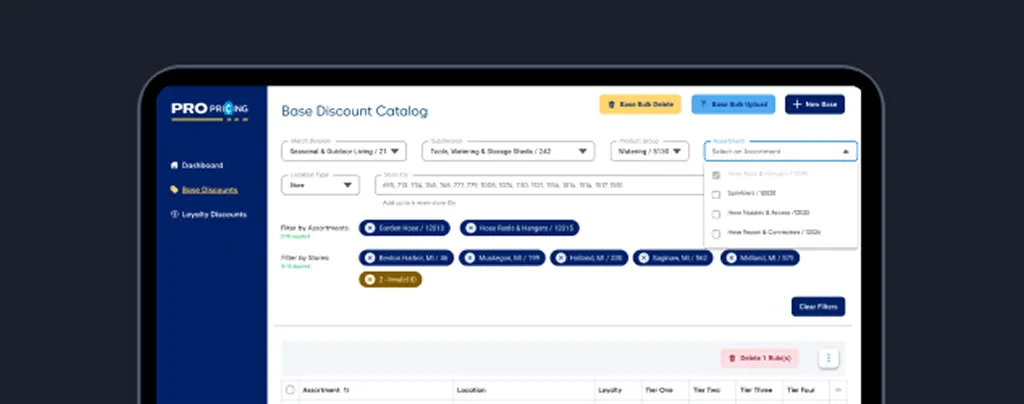Remove the Hose Reels & Hangers filter chip
The height and width of the screenshot is (404, 1024).
pyautogui.click(x=471, y=228)
